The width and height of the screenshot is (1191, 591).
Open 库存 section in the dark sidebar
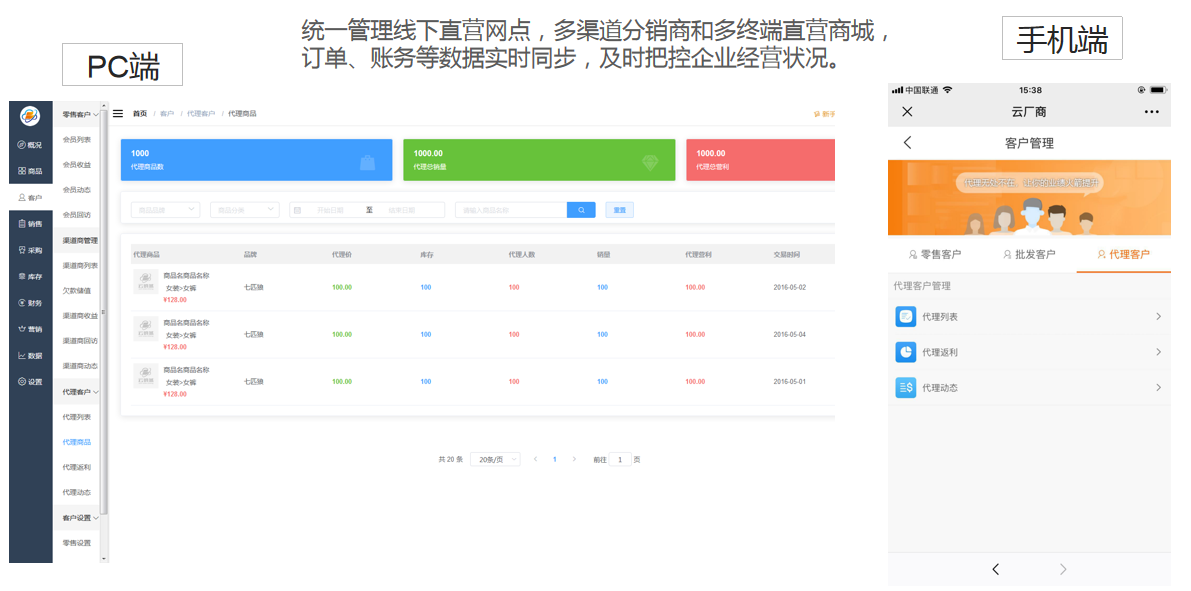30,277
